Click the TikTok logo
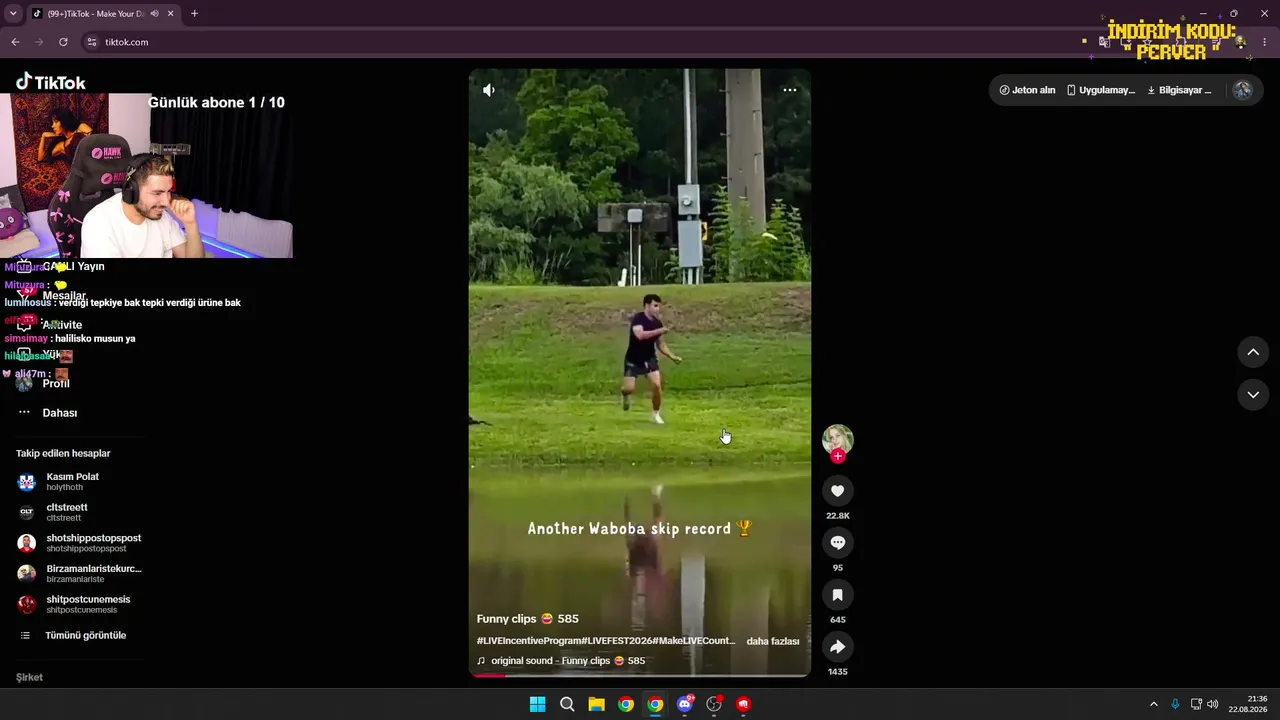 pos(51,82)
